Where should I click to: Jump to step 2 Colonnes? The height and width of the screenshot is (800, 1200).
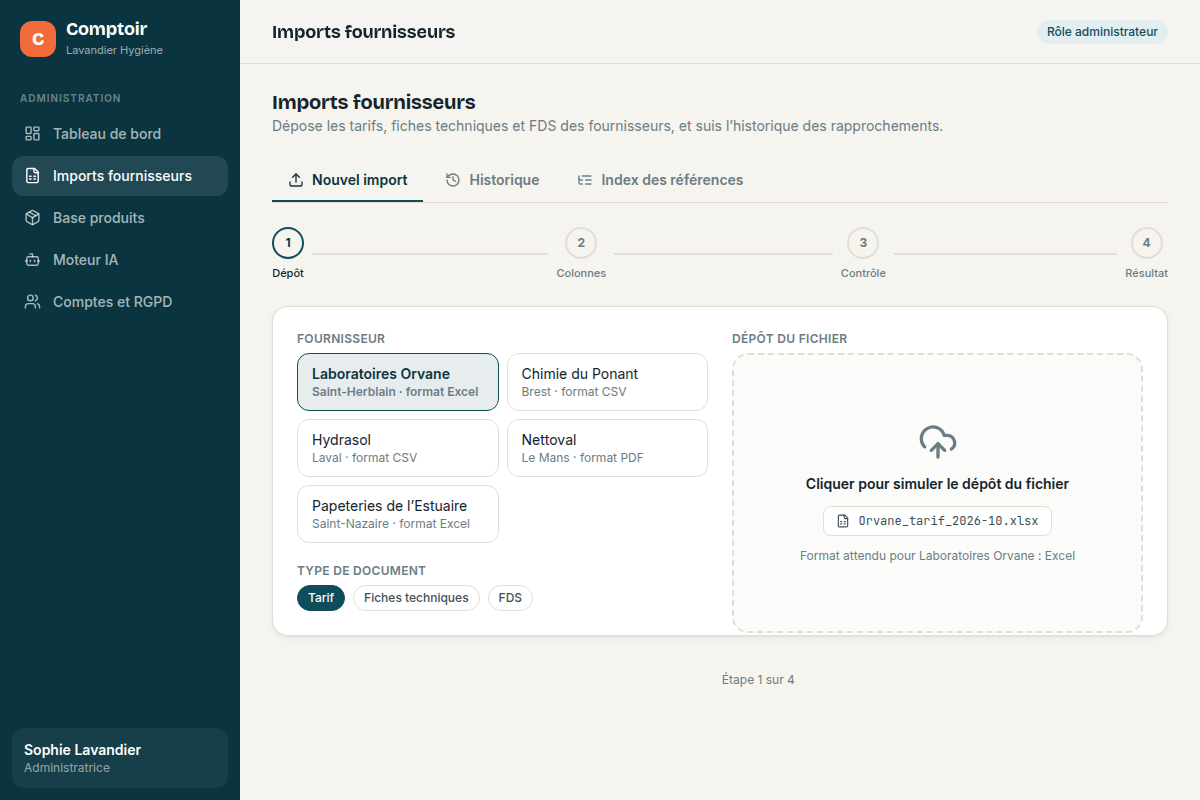pyautogui.click(x=581, y=252)
